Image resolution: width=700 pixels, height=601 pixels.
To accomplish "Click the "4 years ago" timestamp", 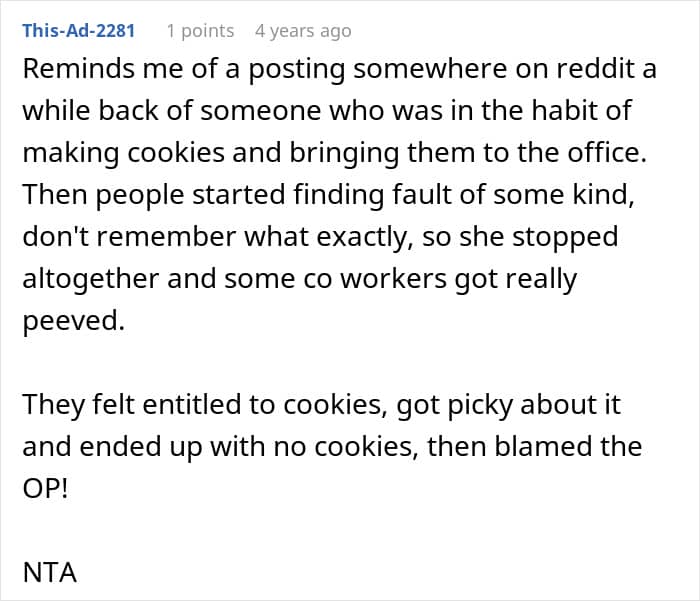I will (303, 31).
